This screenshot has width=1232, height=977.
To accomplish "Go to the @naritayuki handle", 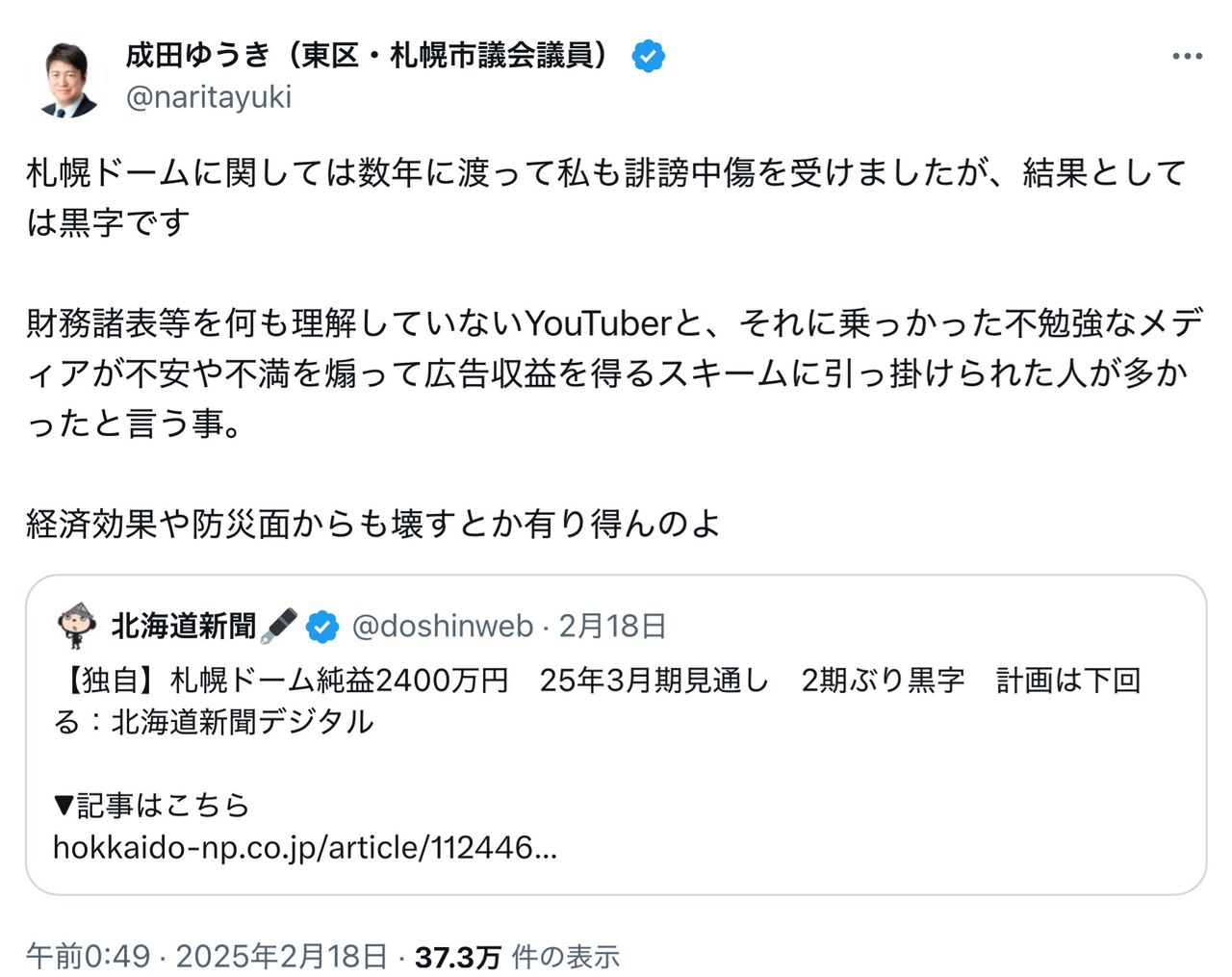I will pyautogui.click(x=209, y=97).
